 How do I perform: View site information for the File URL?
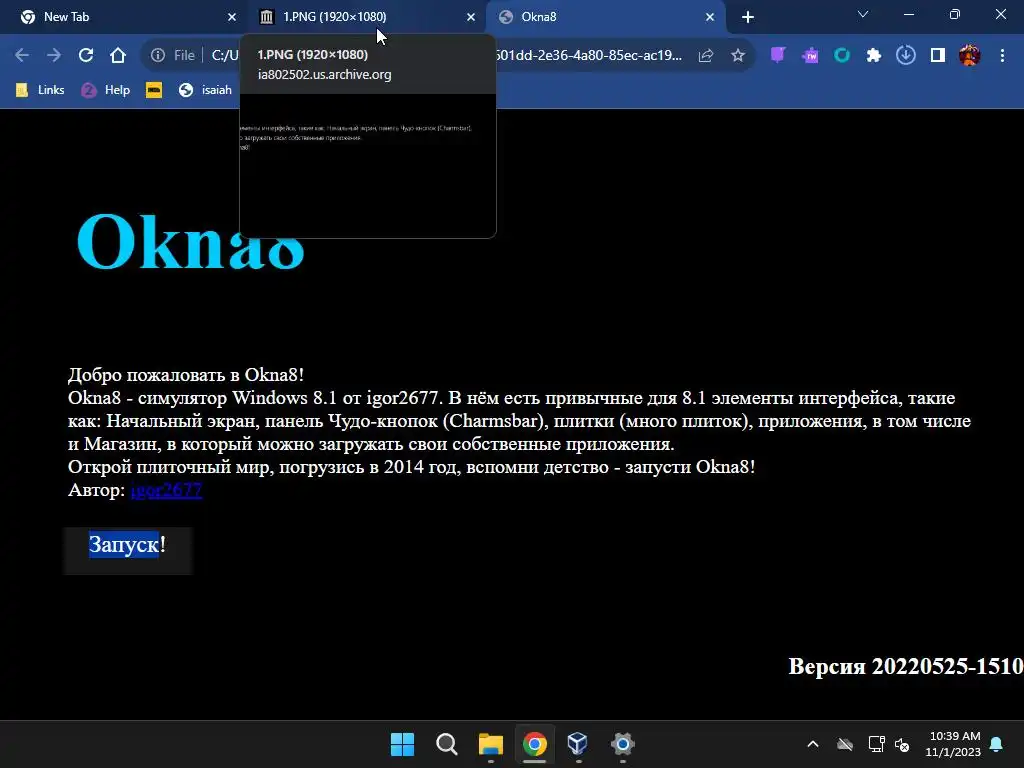[x=158, y=56]
